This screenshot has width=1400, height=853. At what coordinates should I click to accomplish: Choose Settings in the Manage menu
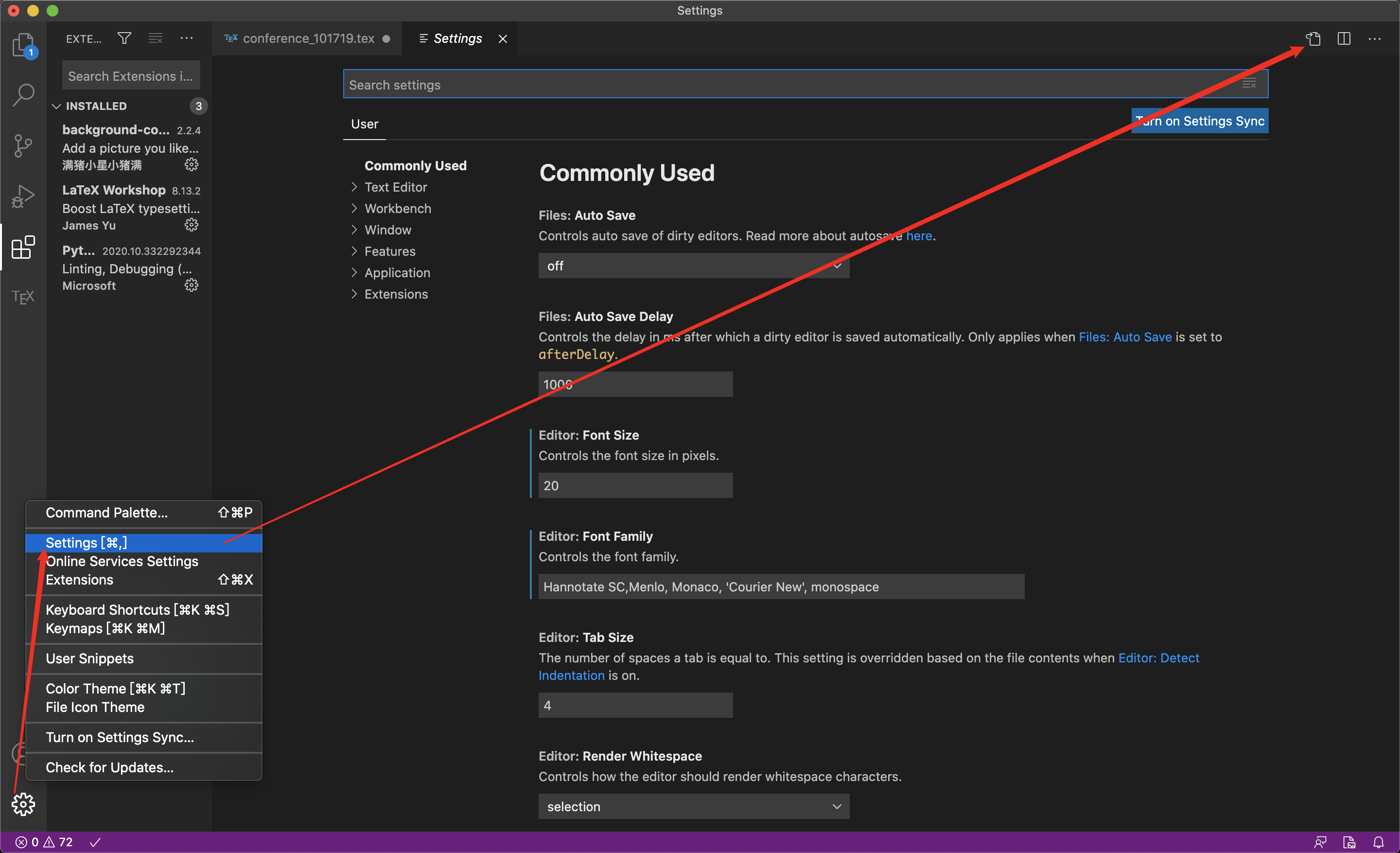point(144,543)
